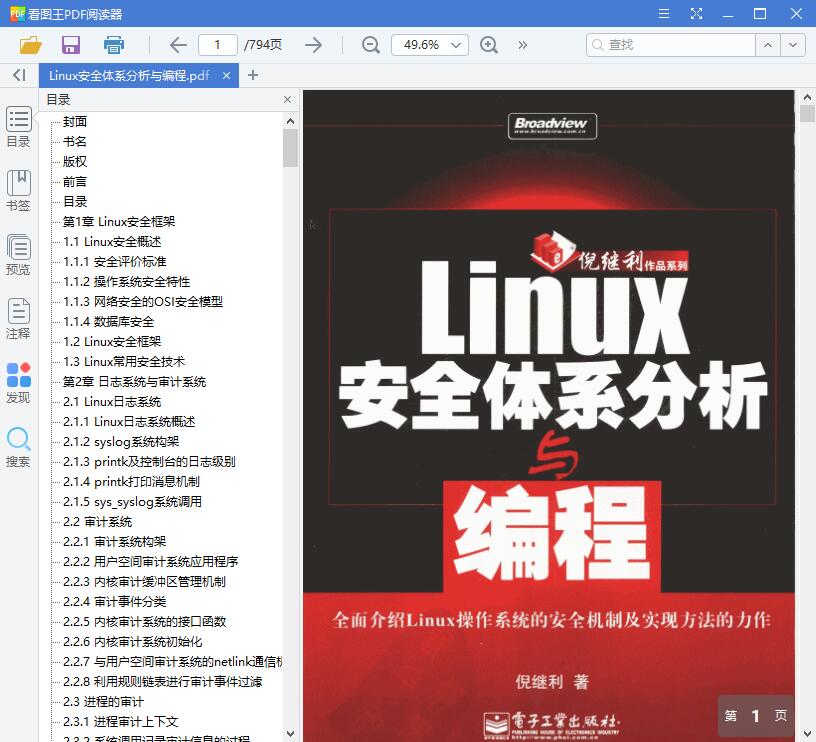Go to next page with right arrow
816x742 pixels.
coord(313,45)
